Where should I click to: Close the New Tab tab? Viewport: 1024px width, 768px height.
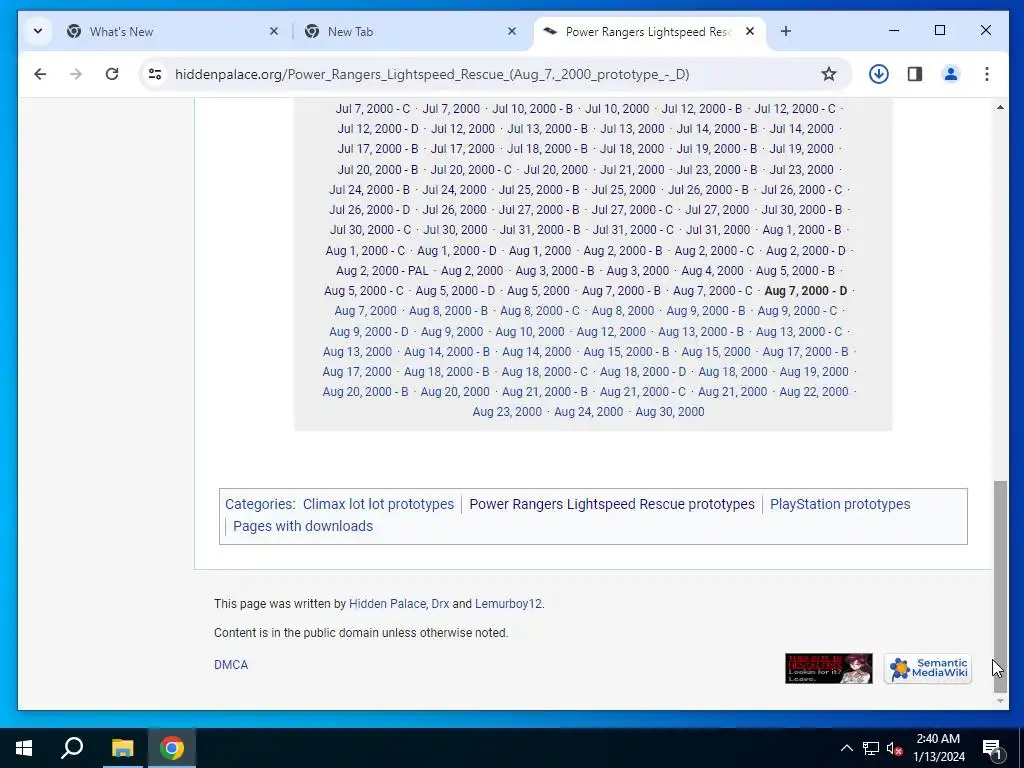coord(512,31)
